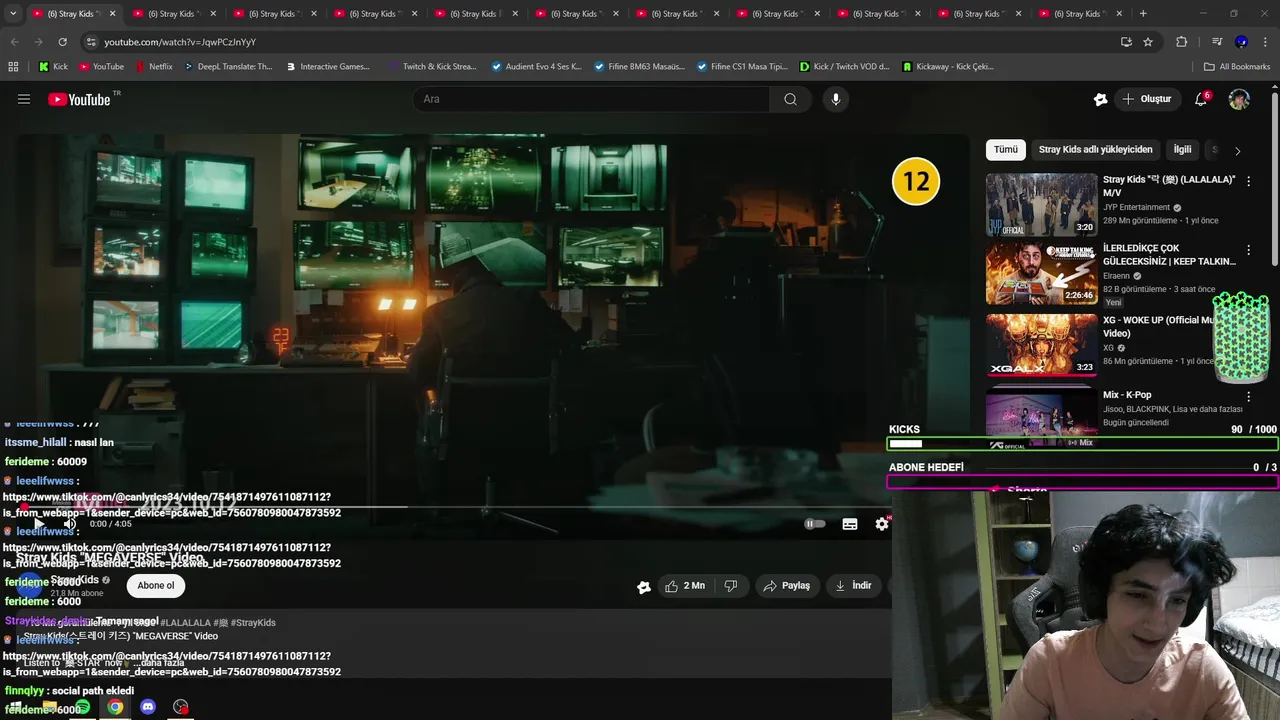
Task: Open the YouTube guide hamburger menu
Action: click(24, 99)
